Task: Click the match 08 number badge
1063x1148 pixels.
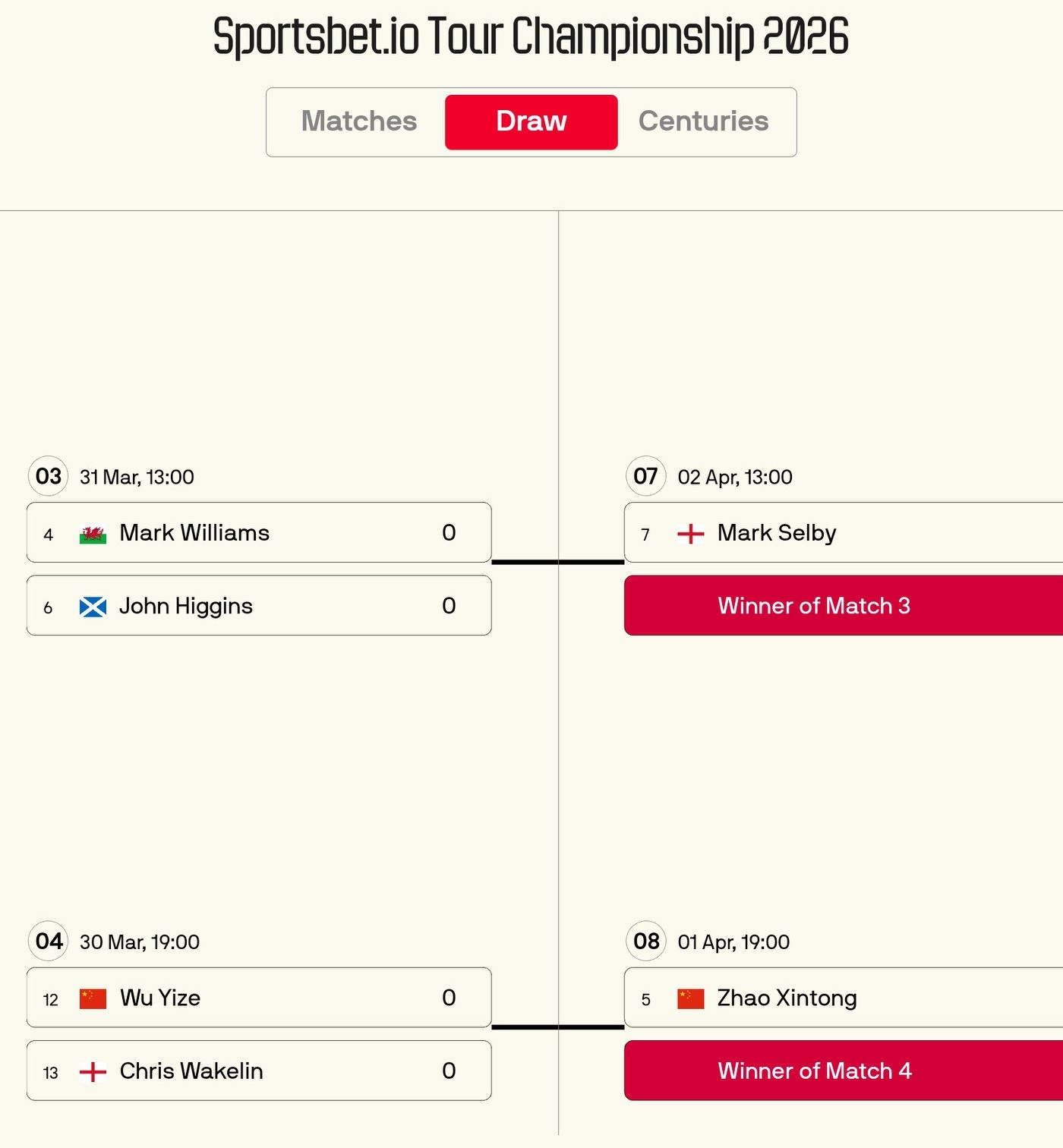Action: (x=646, y=941)
